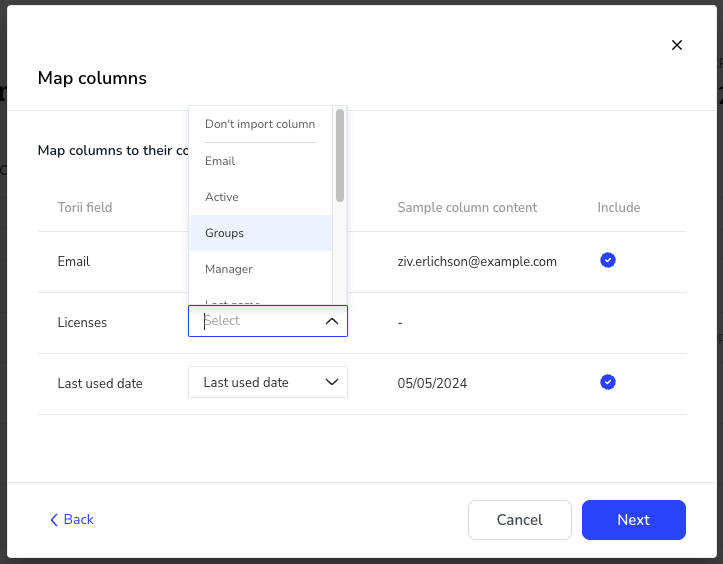Toggle Include checkbox for Email row
The image size is (723, 564).
607,260
